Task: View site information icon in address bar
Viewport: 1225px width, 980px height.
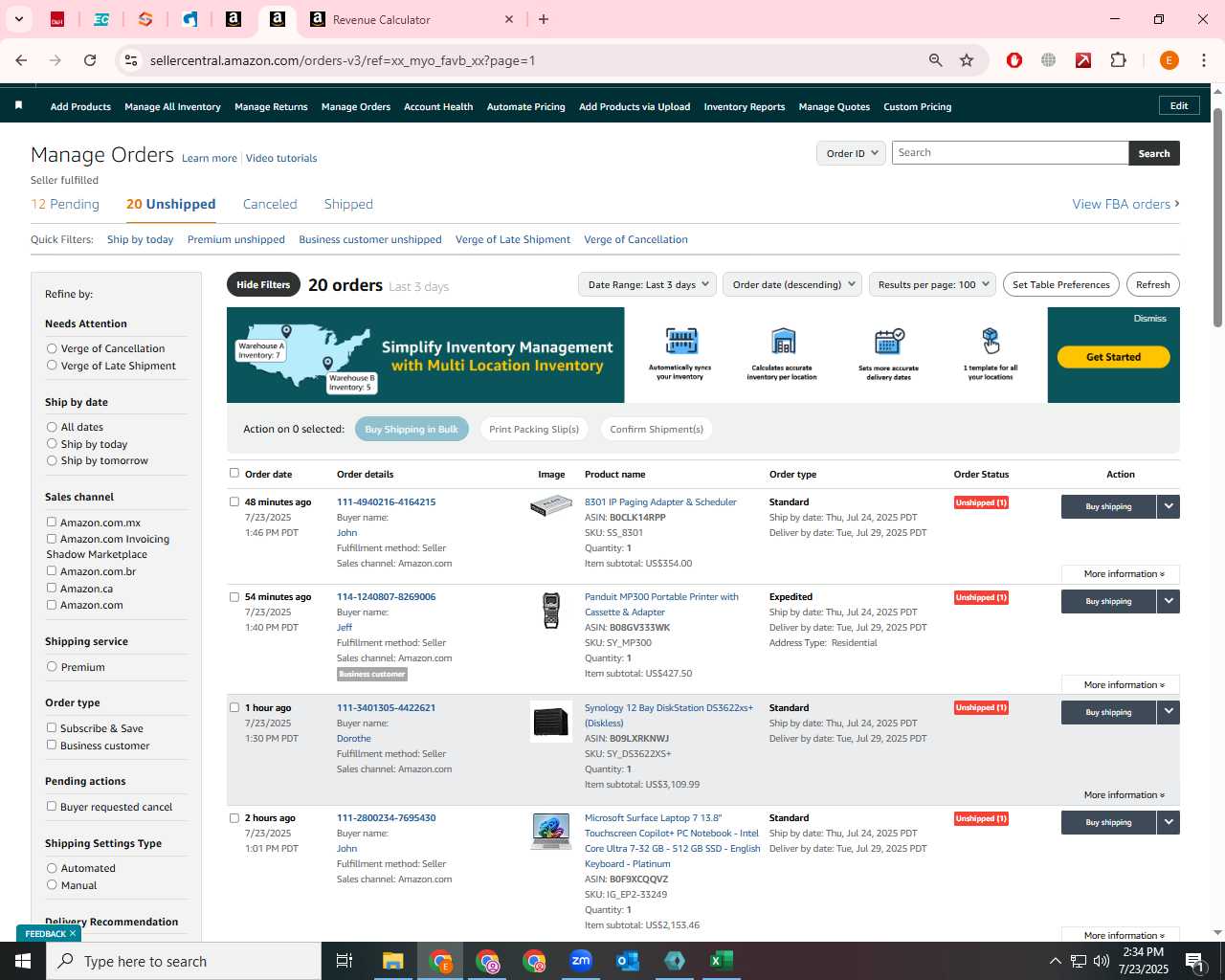Action: tap(131, 60)
